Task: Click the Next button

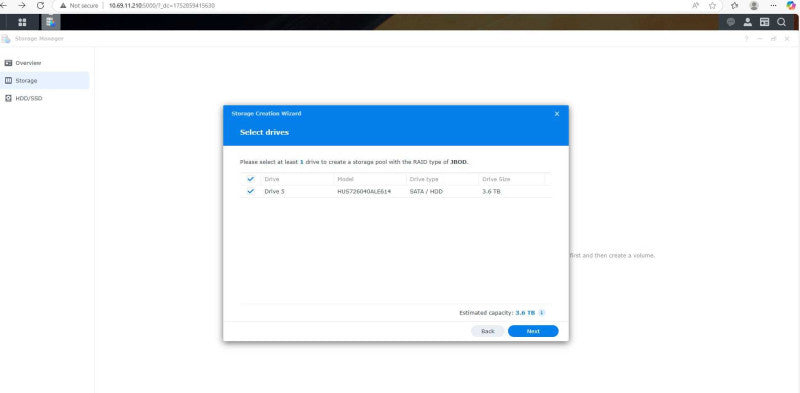Action: [x=533, y=331]
